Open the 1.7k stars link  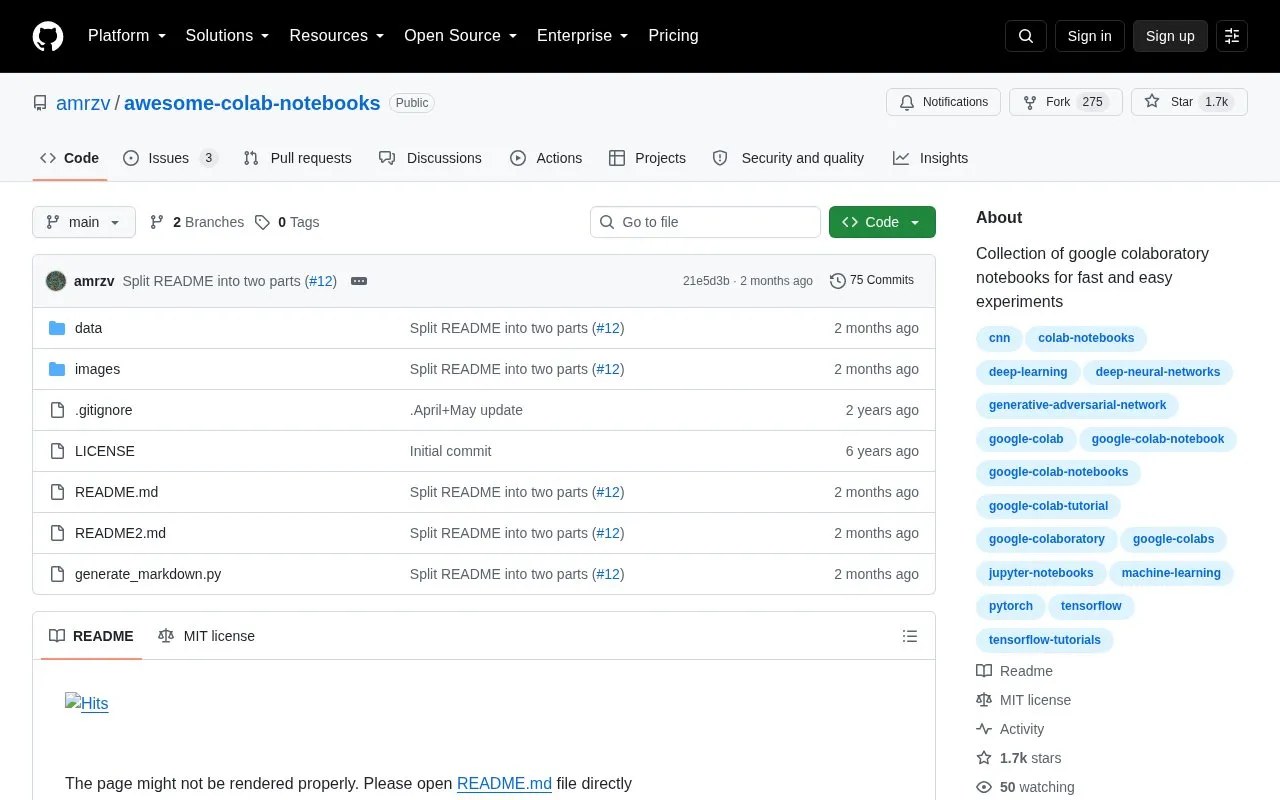(x=1019, y=758)
